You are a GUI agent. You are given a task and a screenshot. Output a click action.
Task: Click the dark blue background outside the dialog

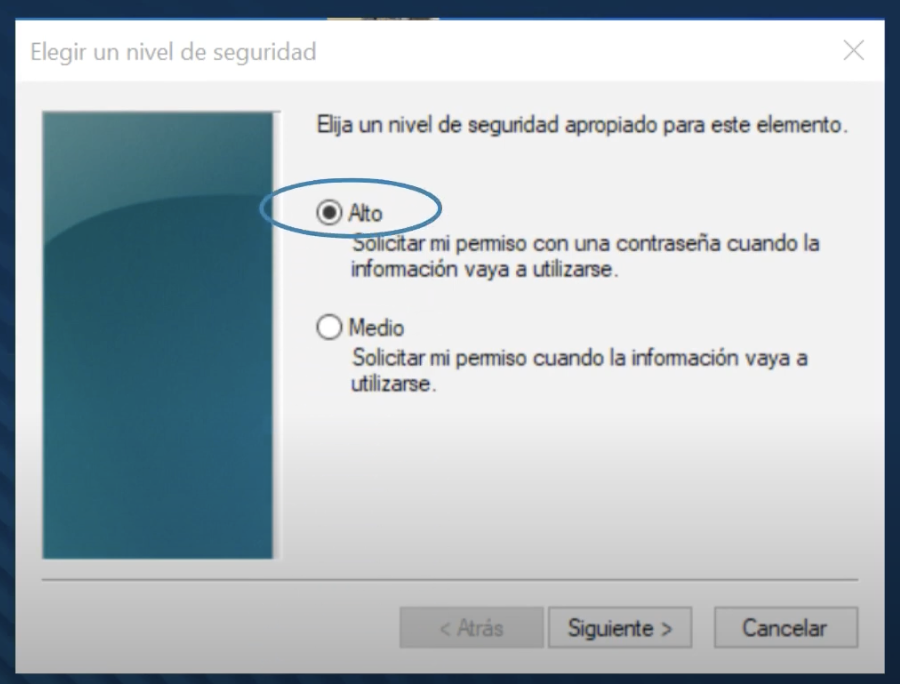[7, 344]
